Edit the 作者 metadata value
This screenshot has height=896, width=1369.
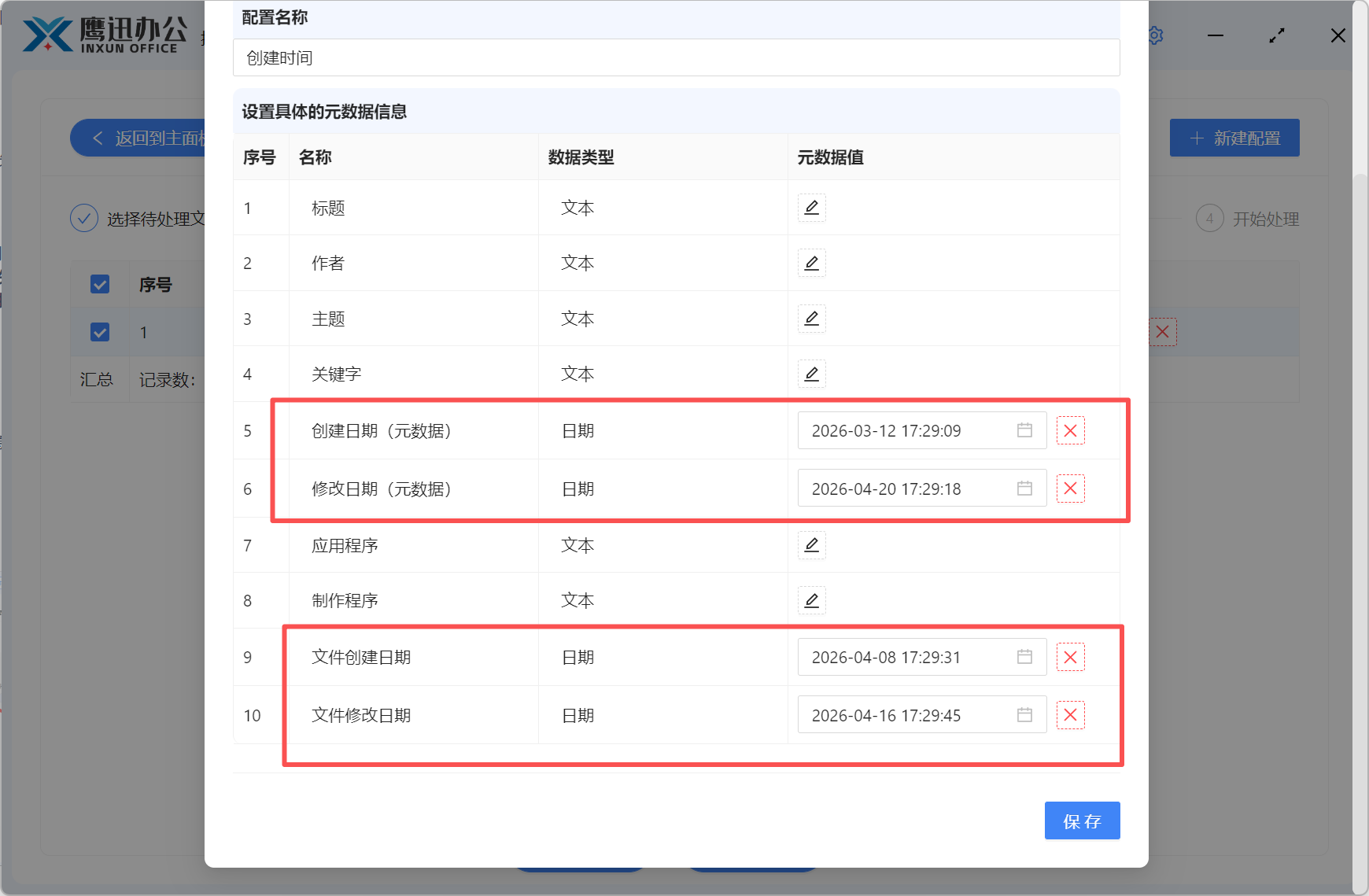pyautogui.click(x=812, y=263)
